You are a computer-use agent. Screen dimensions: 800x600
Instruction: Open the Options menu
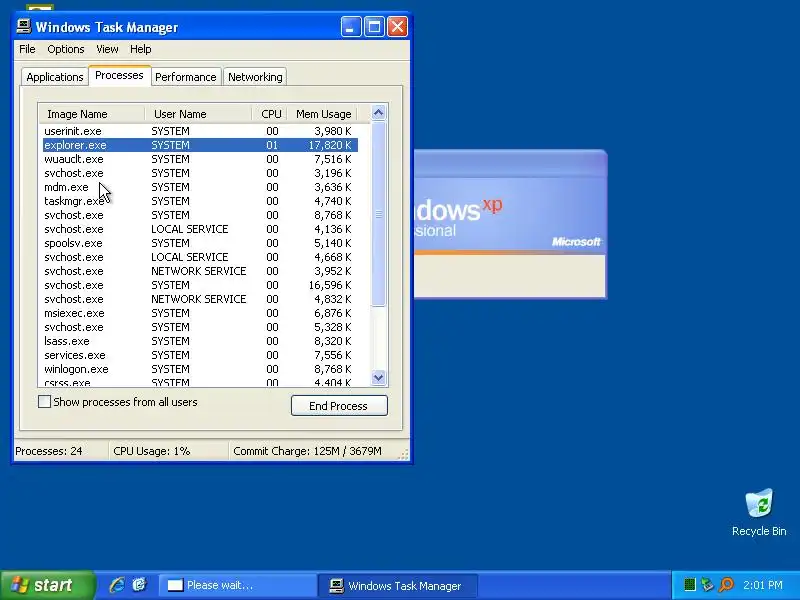point(66,49)
